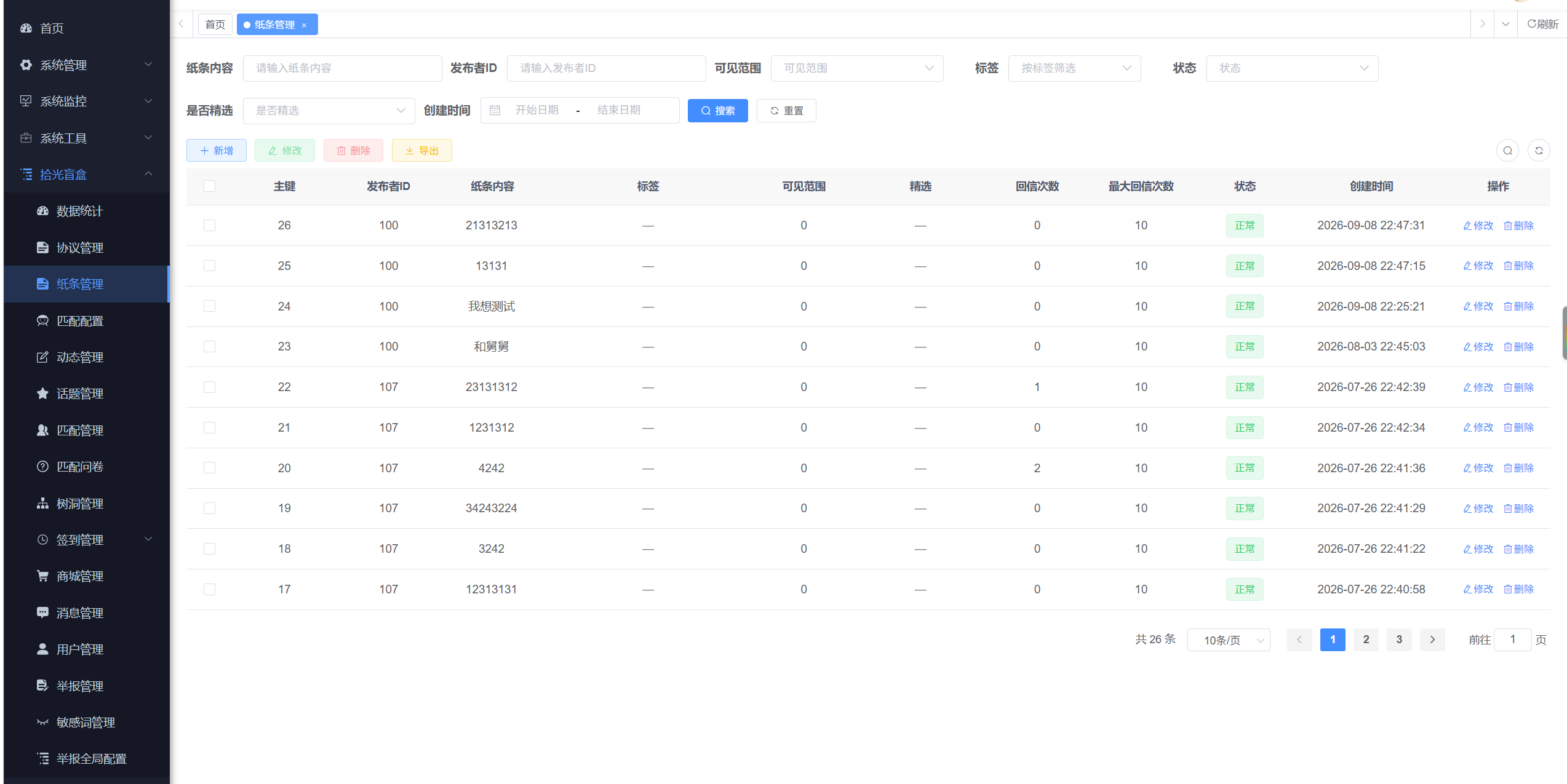Go to next page arrow
This screenshot has height=784, width=1567.
(1432, 639)
